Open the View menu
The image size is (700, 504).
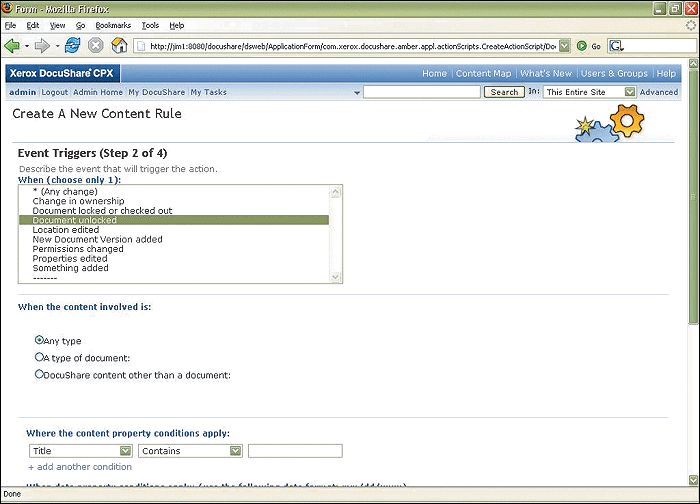[57, 25]
